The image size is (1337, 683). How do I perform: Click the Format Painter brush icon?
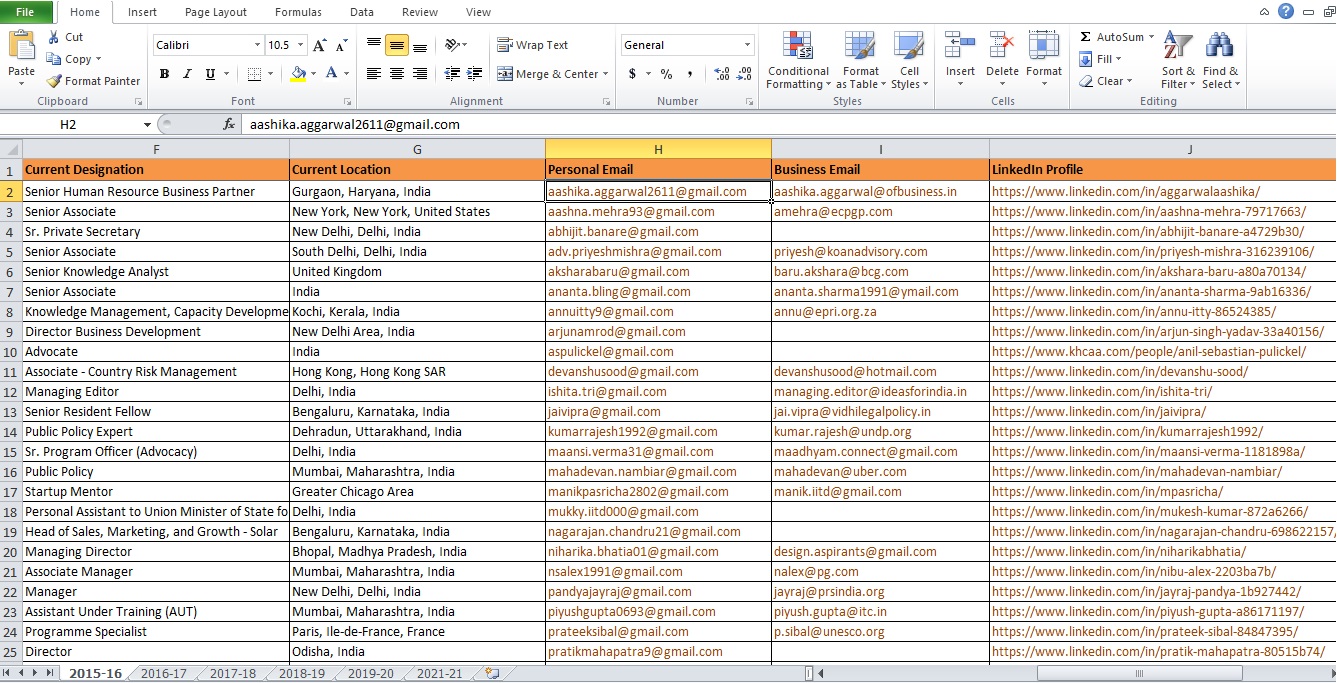click(x=54, y=81)
